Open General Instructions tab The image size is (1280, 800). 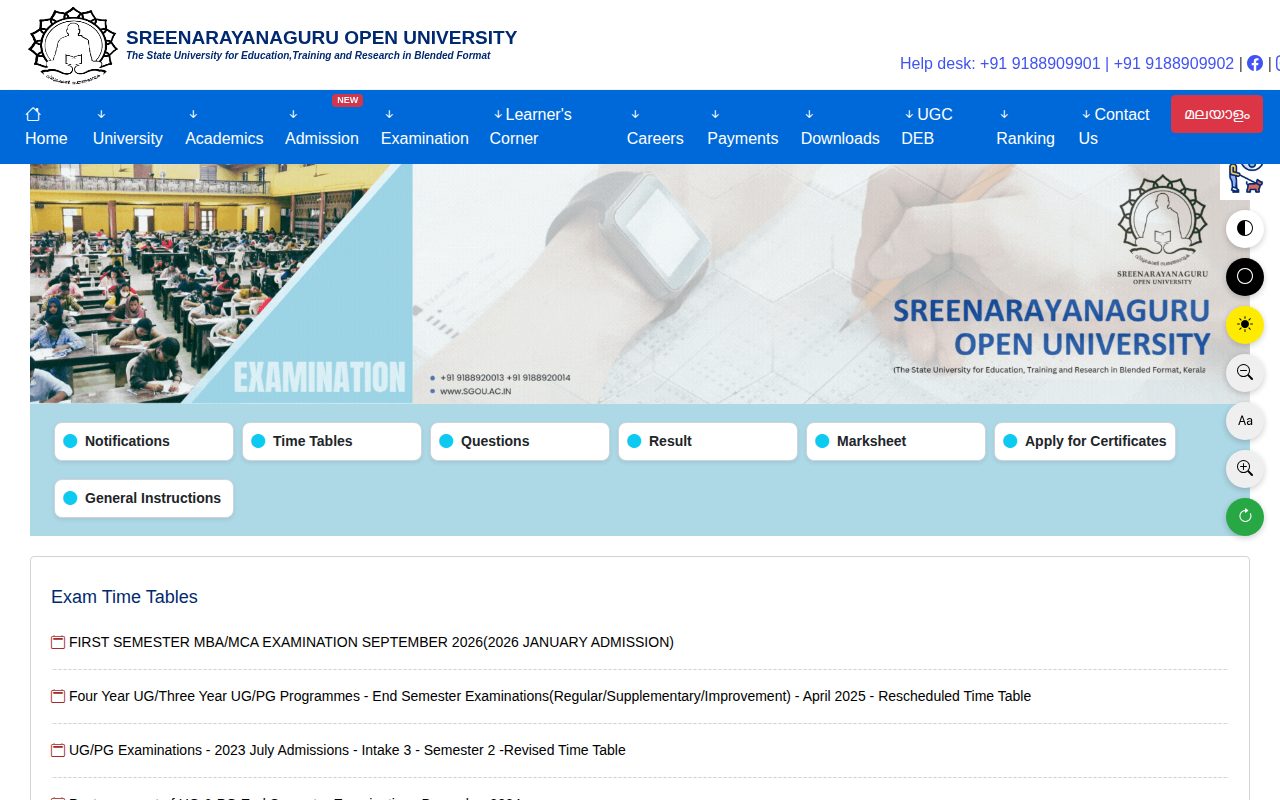click(144, 498)
